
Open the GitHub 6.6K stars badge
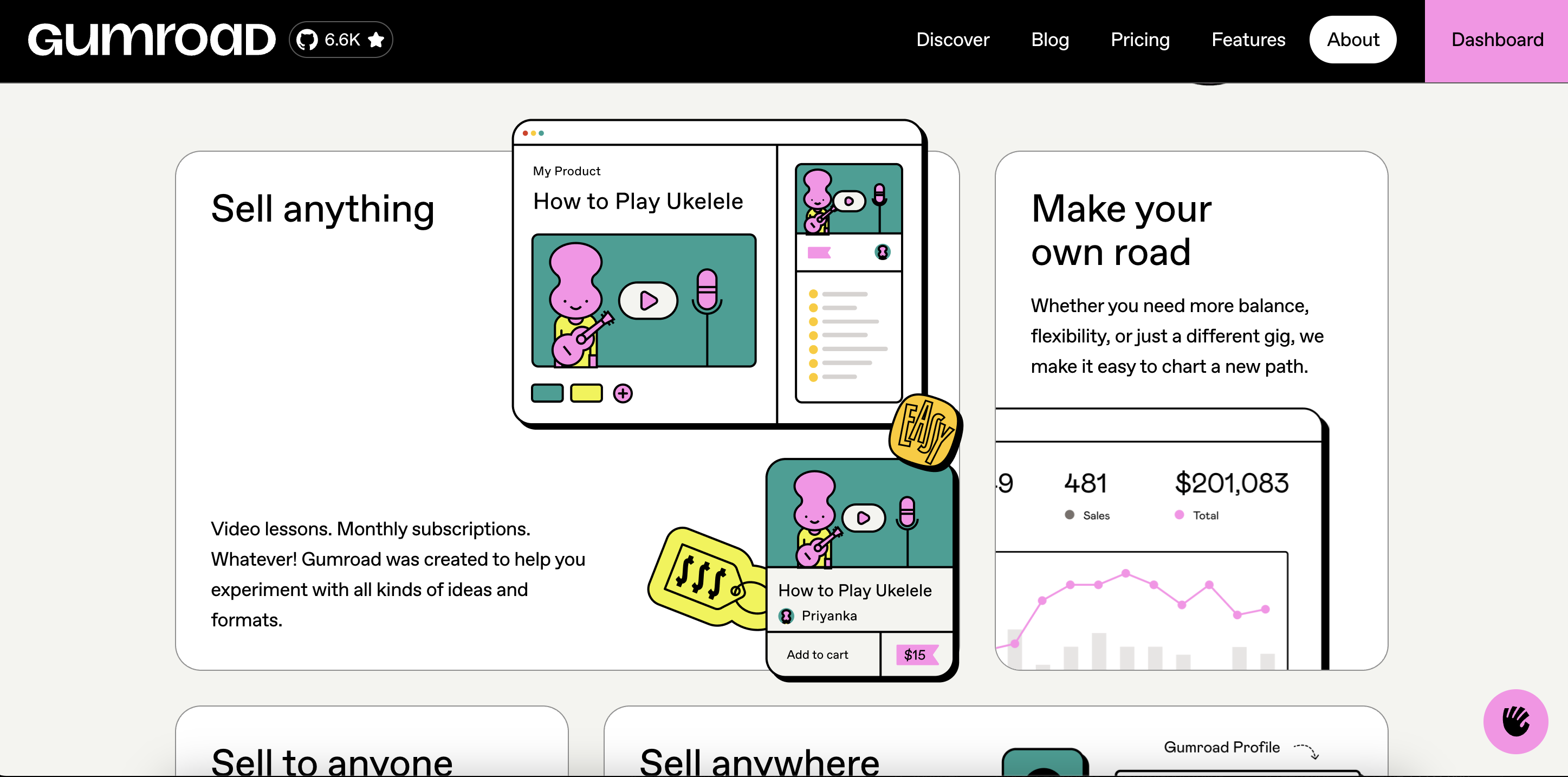tap(341, 40)
